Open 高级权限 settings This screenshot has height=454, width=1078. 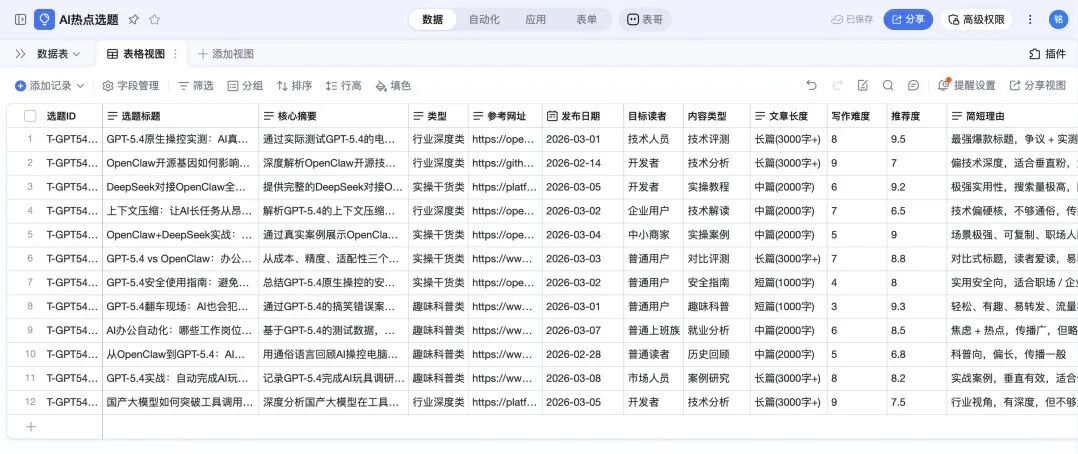point(978,19)
